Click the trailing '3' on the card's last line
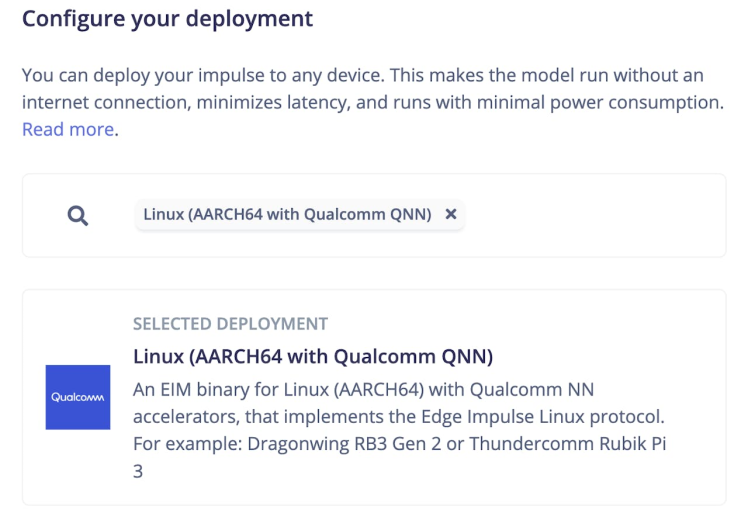 coord(138,469)
